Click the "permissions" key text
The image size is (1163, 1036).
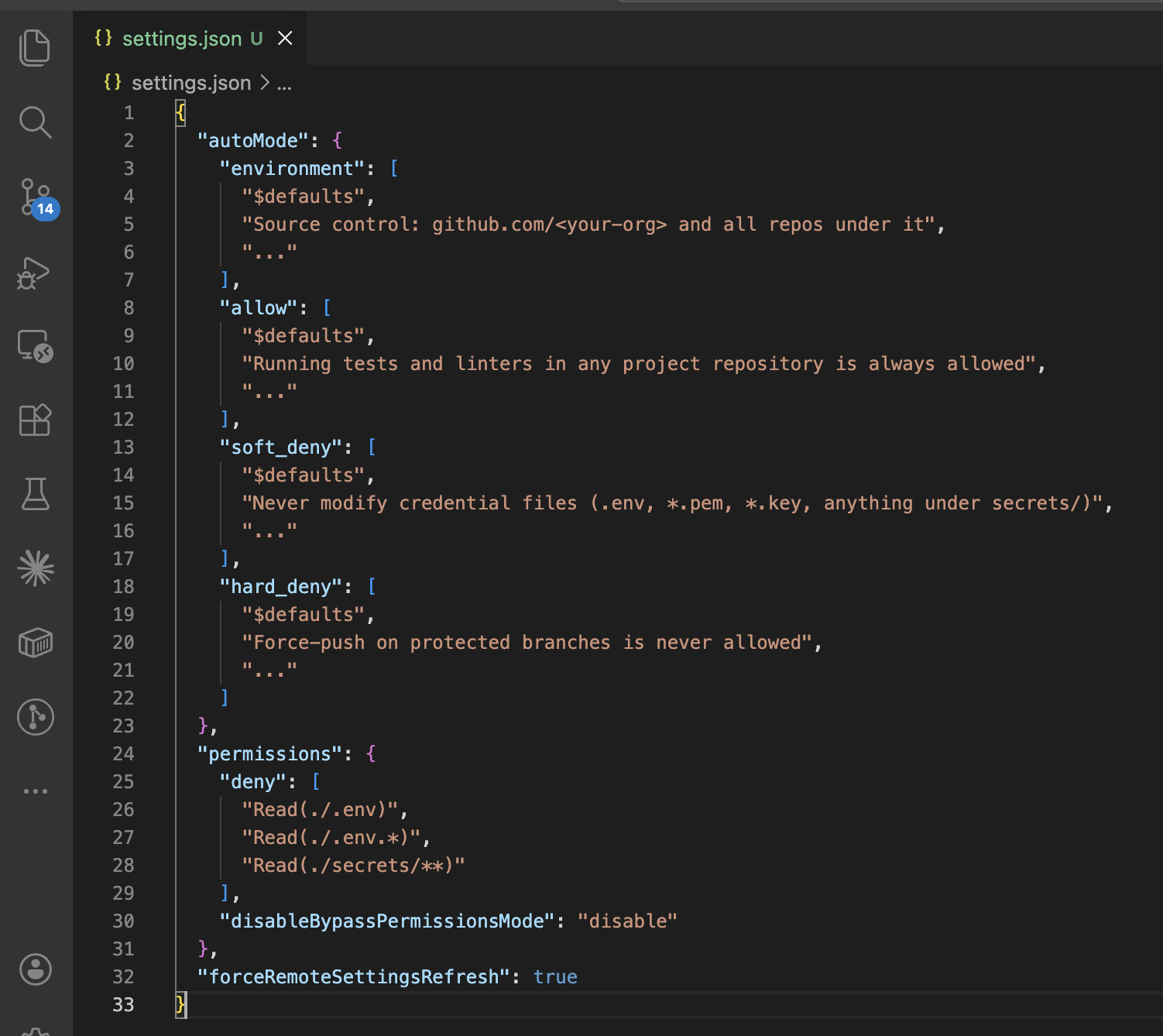[x=270, y=754]
